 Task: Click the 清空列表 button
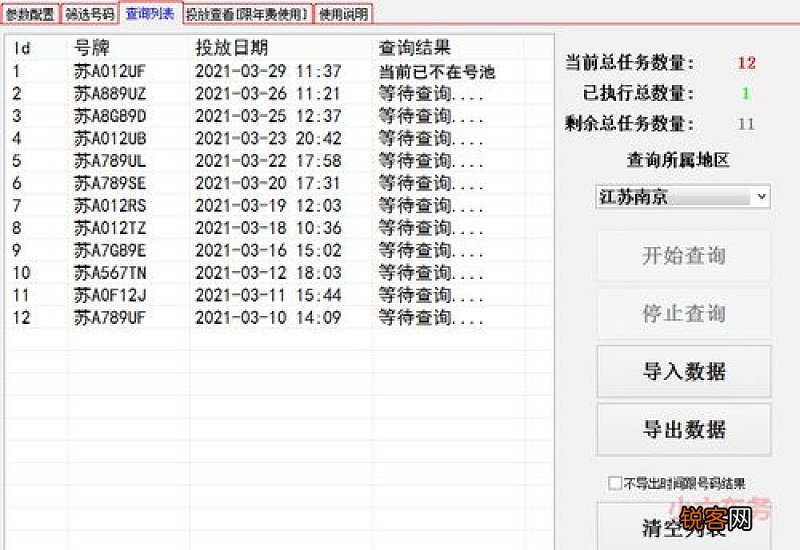click(x=684, y=527)
